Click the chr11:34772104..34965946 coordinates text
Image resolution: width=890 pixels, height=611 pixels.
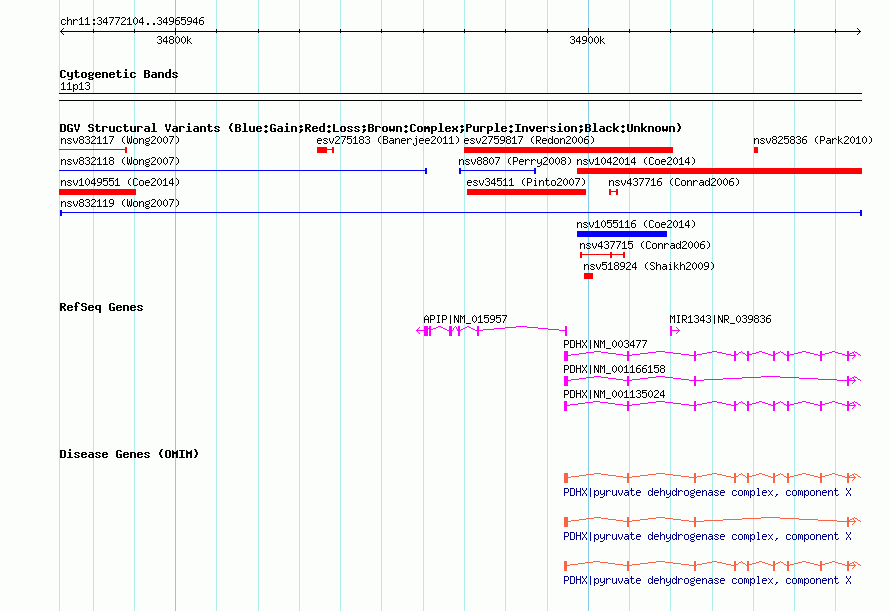tap(132, 21)
